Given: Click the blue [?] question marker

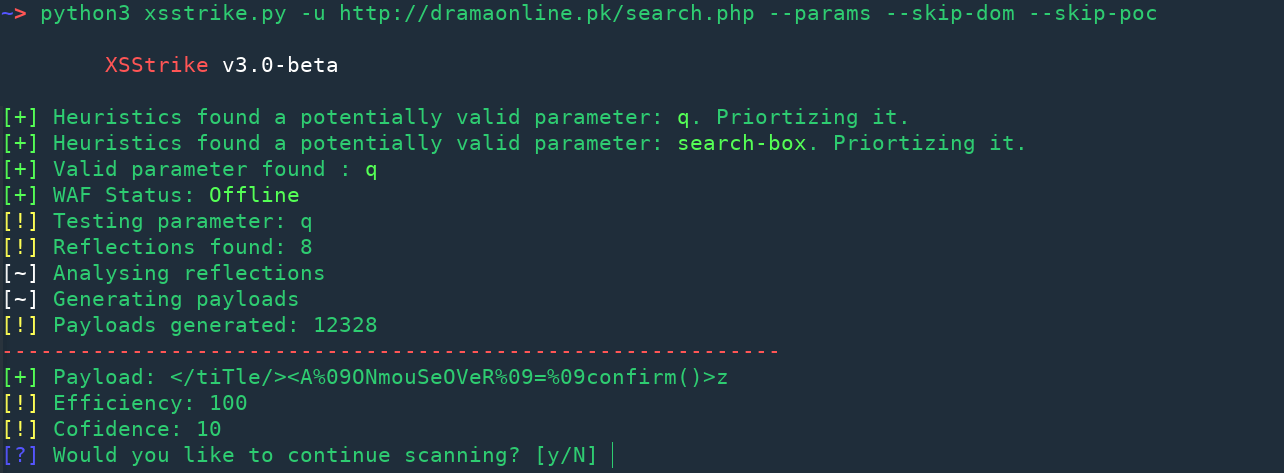Looking at the screenshot, I should point(20,455).
